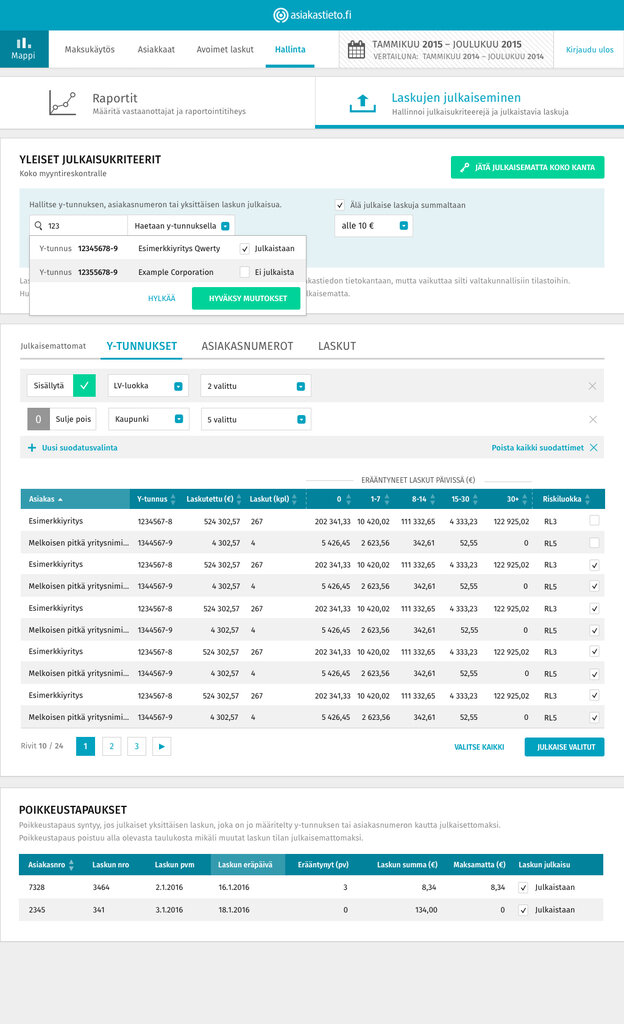
Task: Uncheck Julkaistaan for Esimerkkiyritys Qwerty
Action: (x=245, y=249)
